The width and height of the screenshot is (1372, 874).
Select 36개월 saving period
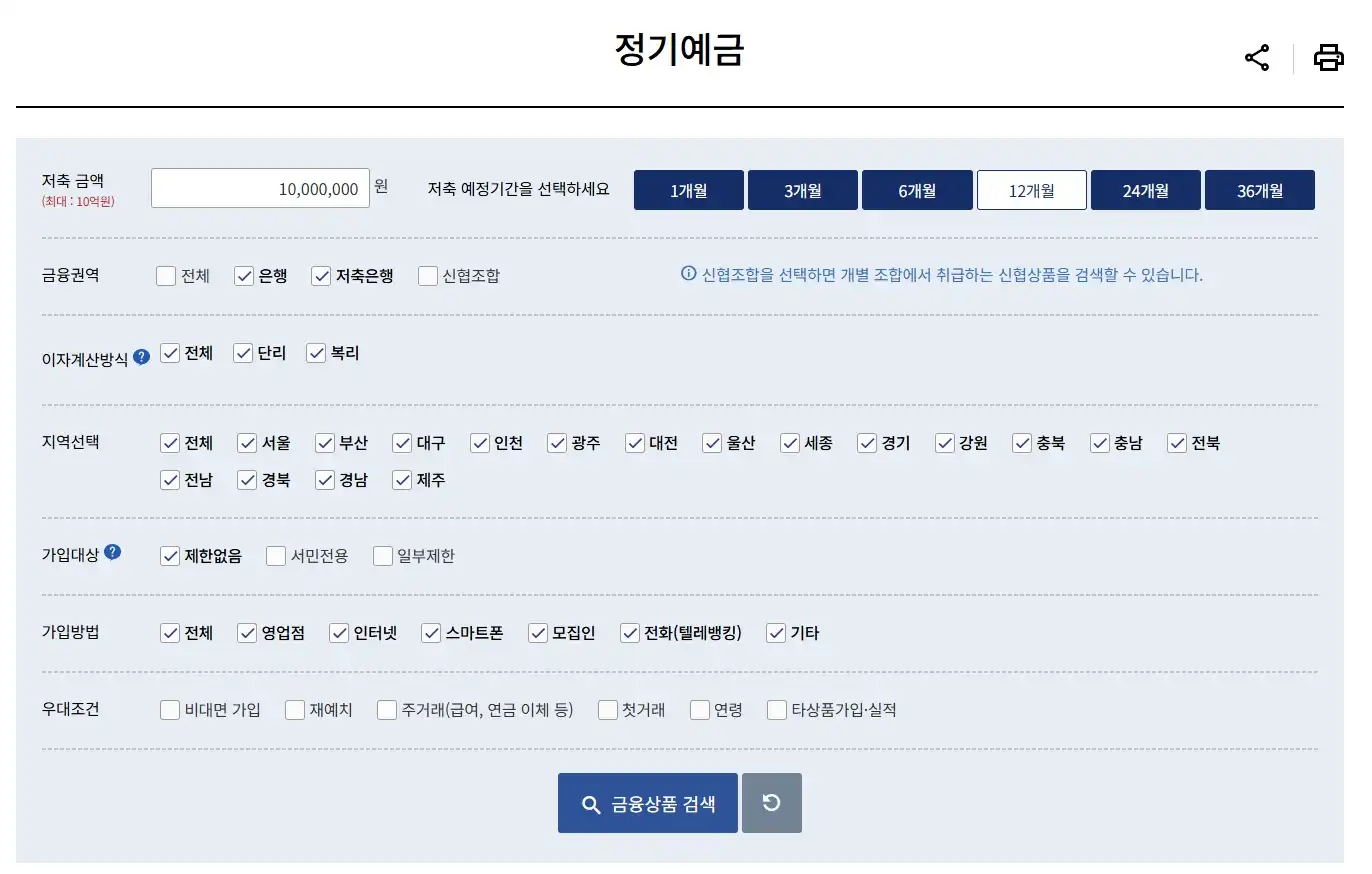[1260, 190]
